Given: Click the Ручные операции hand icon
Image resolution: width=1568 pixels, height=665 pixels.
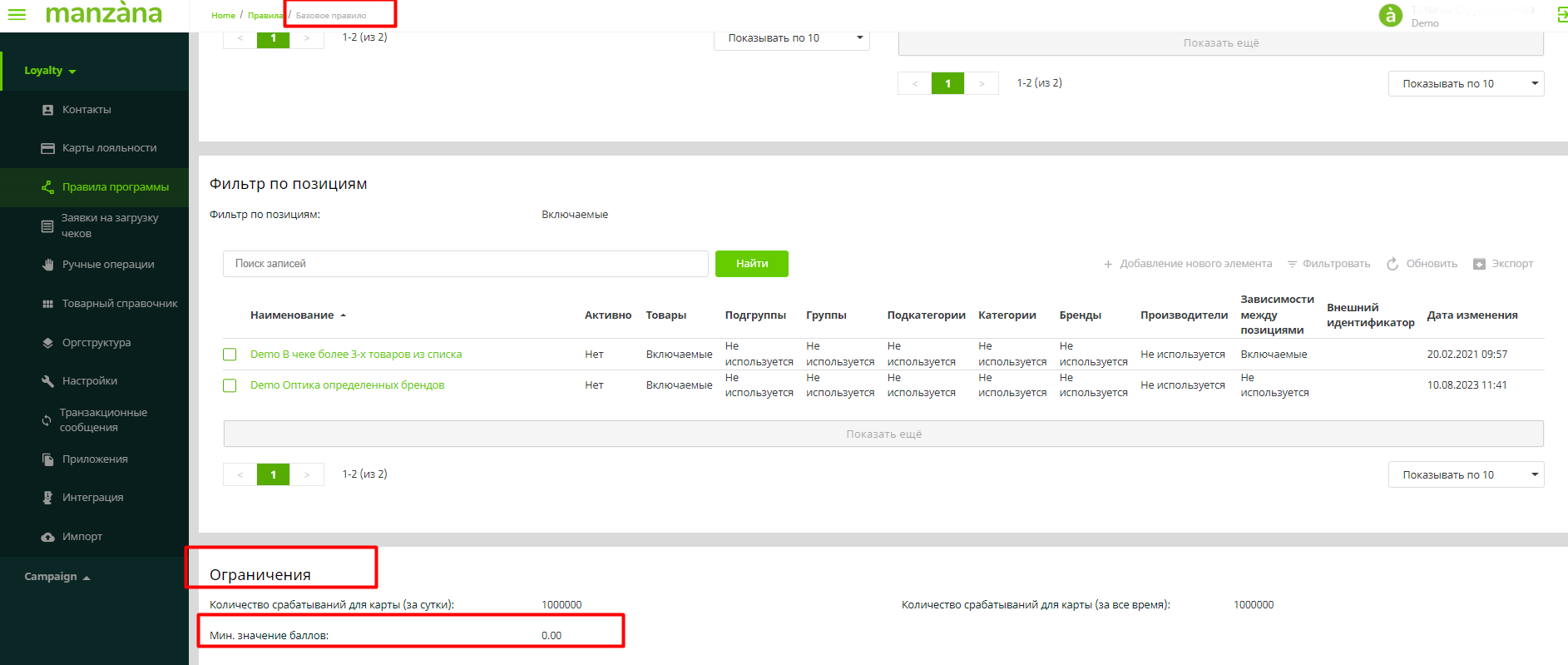Looking at the screenshot, I should 47,265.
